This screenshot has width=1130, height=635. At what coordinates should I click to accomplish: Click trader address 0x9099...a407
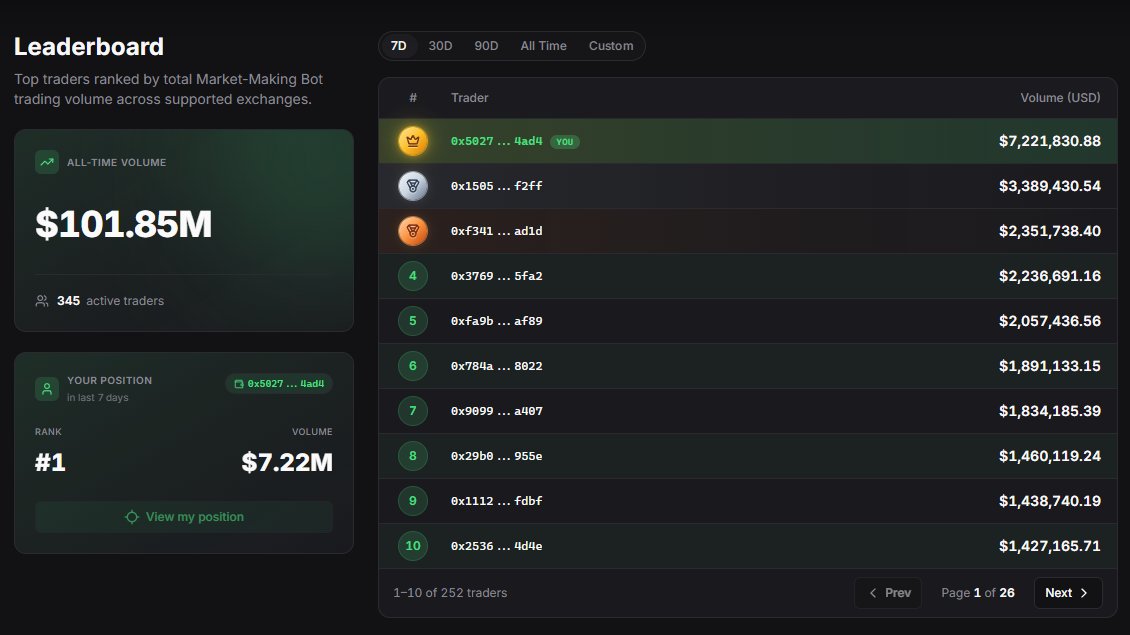click(497, 411)
